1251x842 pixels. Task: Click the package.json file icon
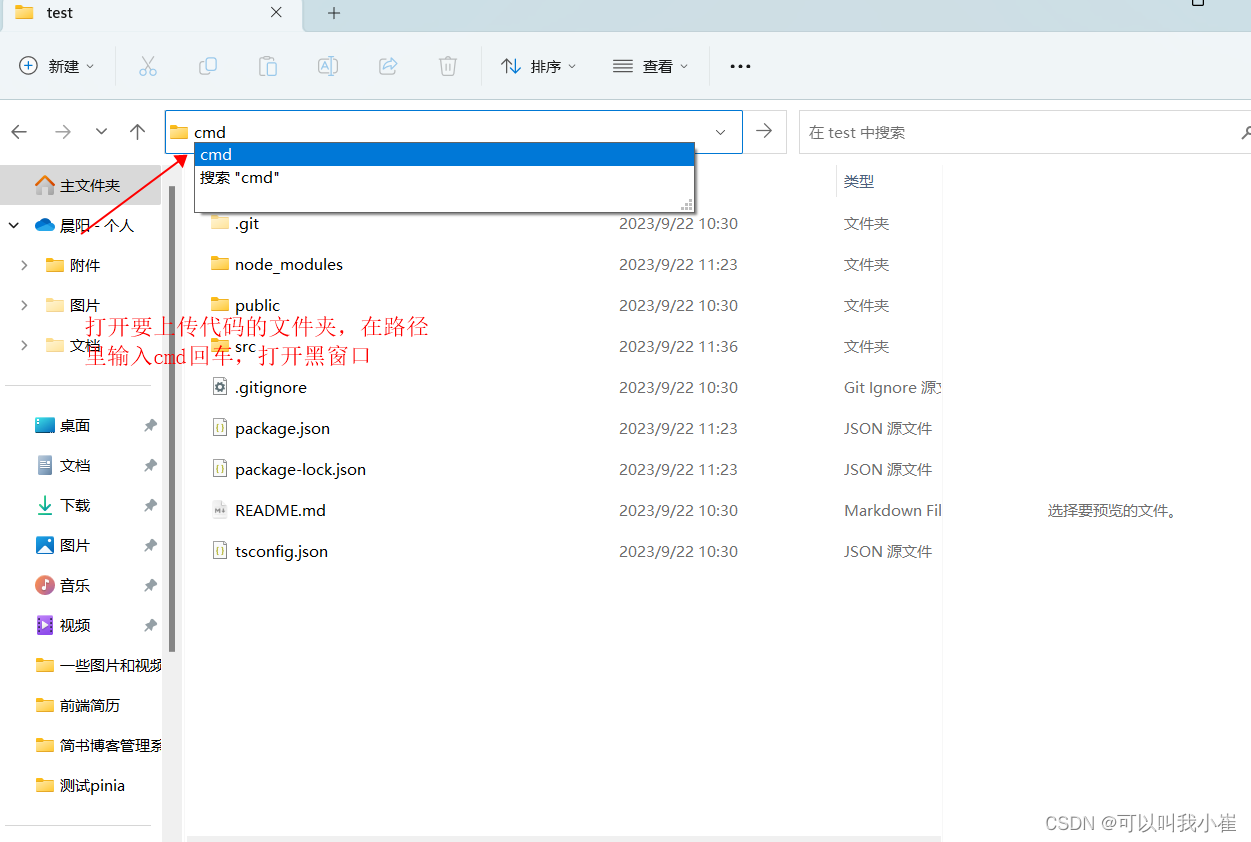point(220,428)
